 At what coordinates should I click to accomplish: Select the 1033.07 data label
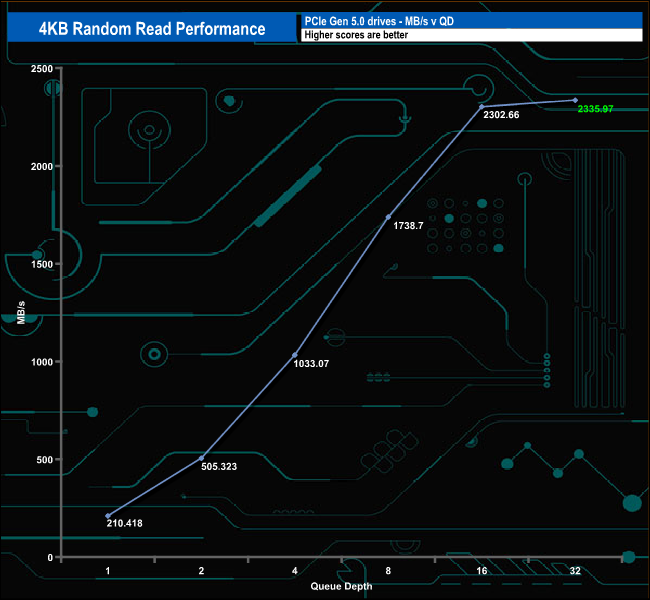(x=309, y=364)
